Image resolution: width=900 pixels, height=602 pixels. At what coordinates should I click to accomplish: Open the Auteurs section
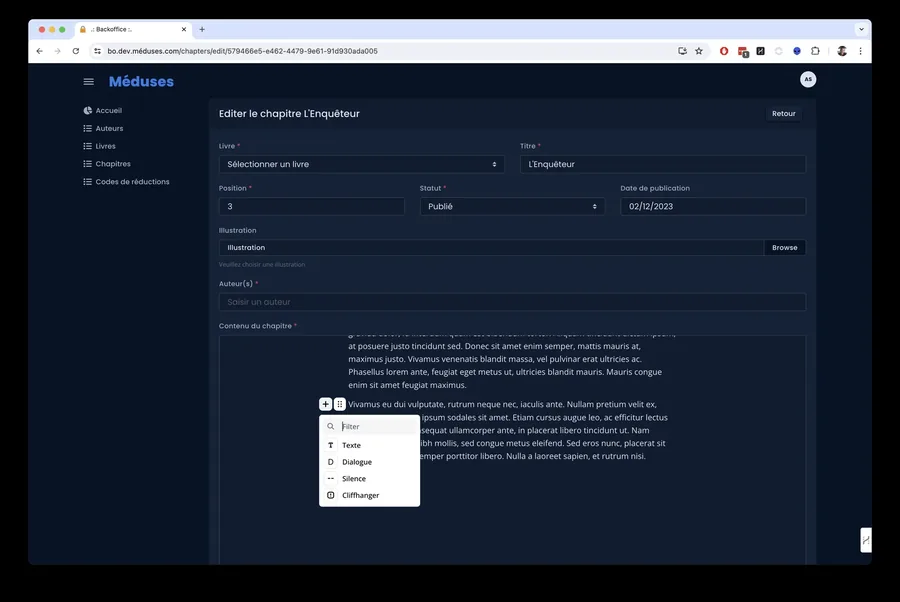point(103,128)
